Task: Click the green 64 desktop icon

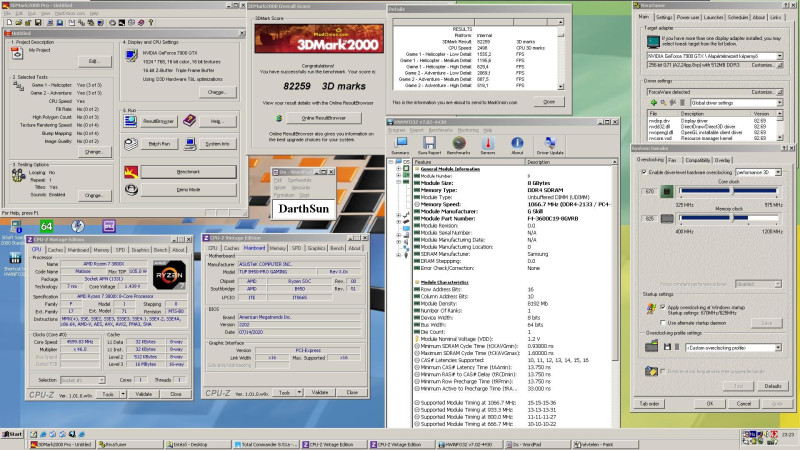Action: [46, 226]
